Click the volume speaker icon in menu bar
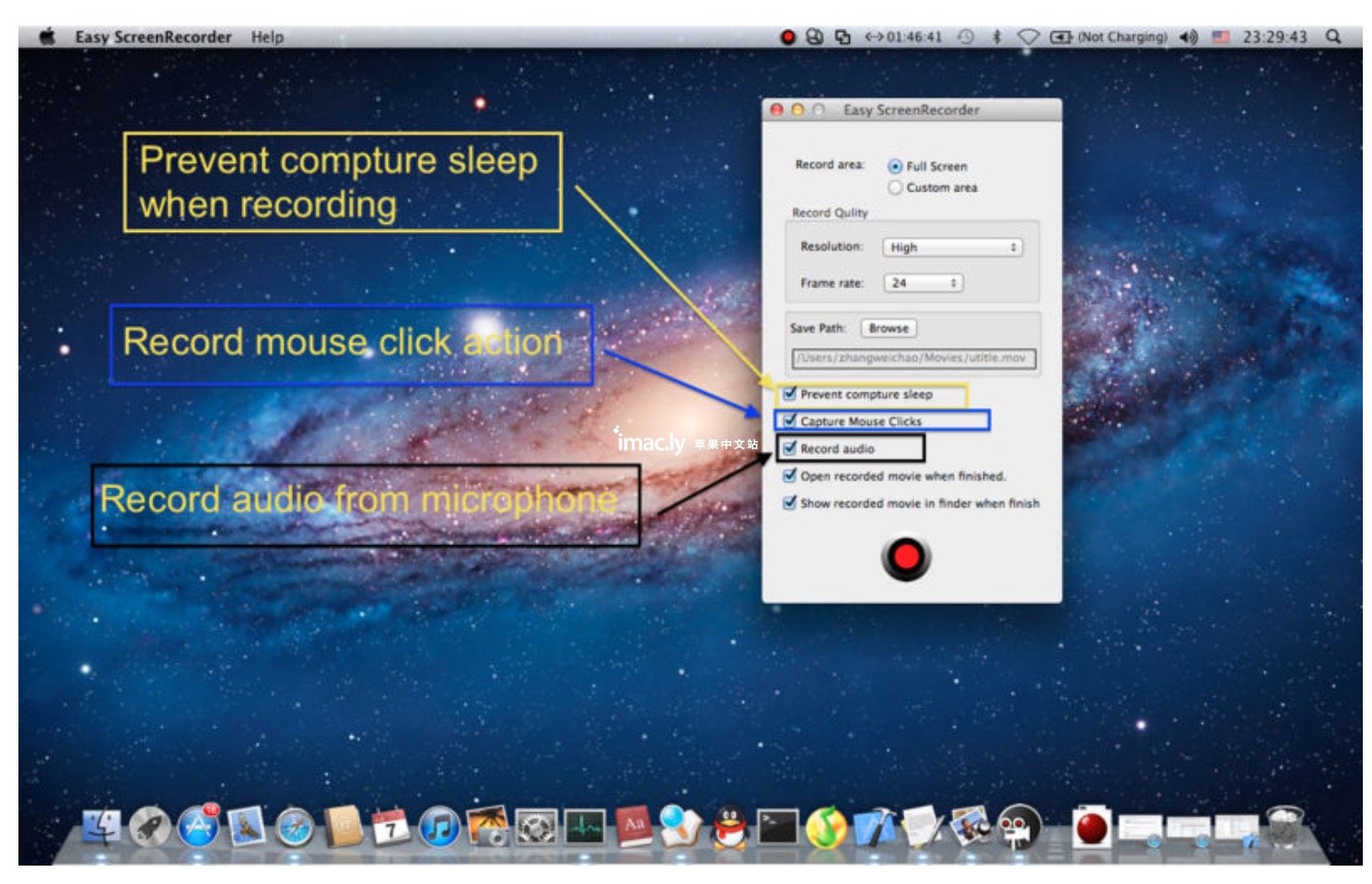 (x=1189, y=37)
